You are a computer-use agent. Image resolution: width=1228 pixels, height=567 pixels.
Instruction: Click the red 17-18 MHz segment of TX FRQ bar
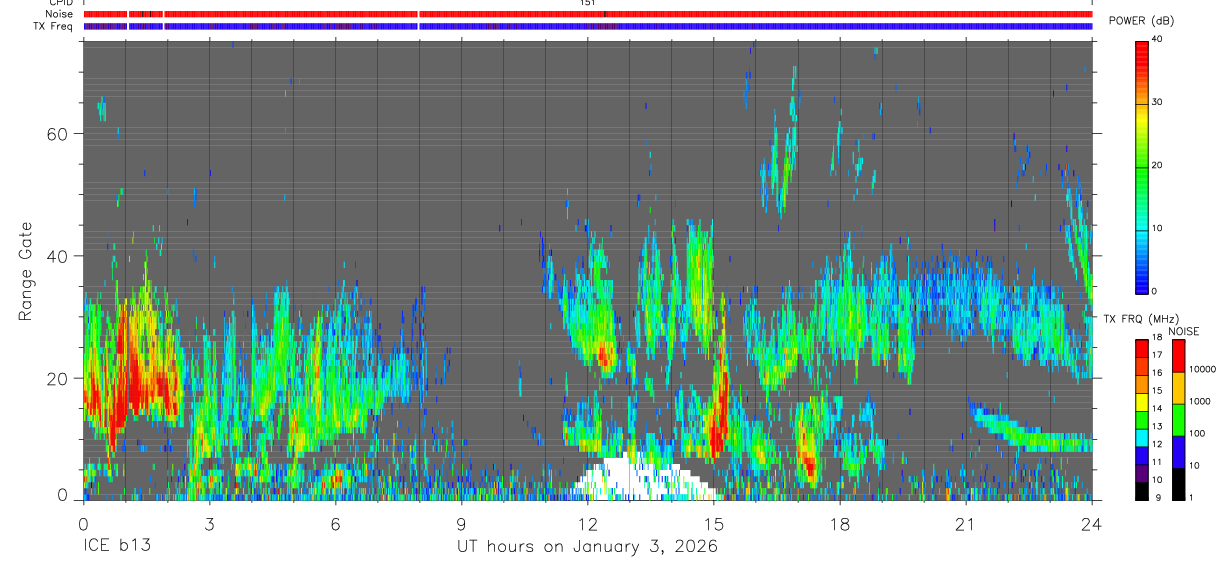1141,347
